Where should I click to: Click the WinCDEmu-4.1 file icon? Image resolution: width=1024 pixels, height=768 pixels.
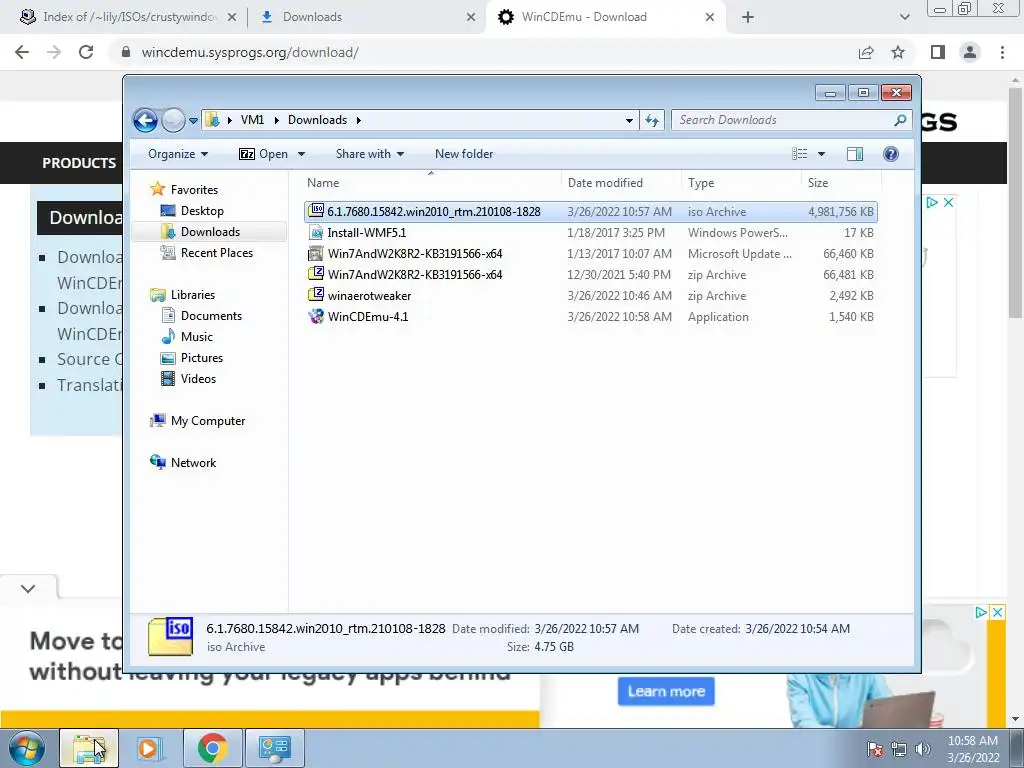[316, 317]
